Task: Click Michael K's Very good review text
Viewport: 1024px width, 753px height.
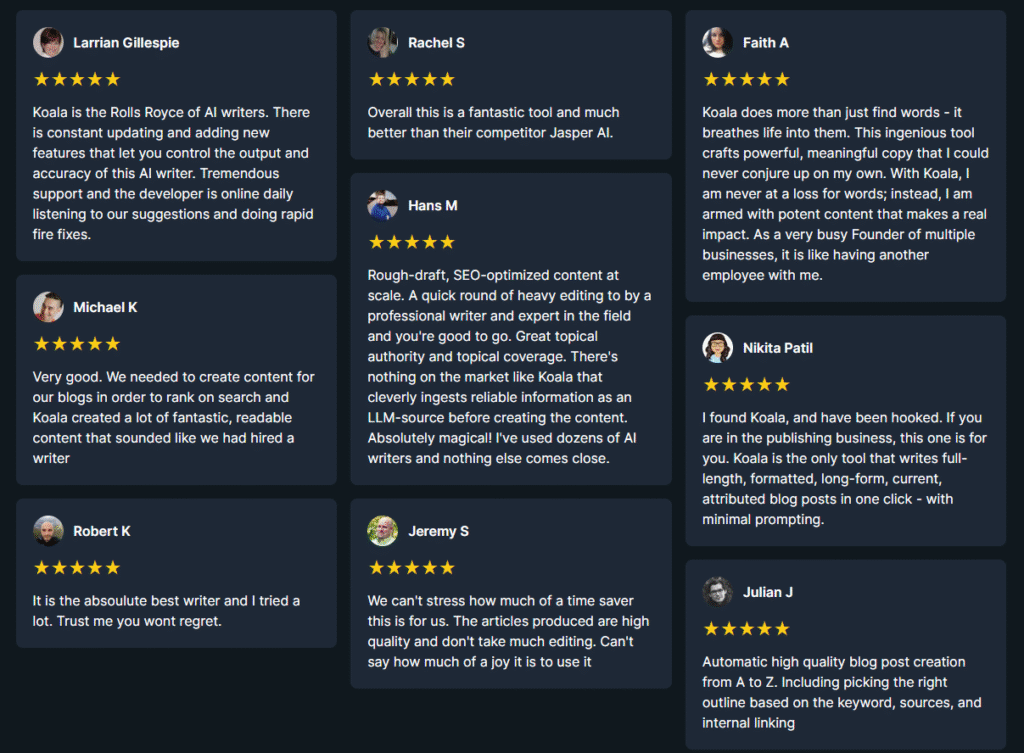Action: pos(174,417)
